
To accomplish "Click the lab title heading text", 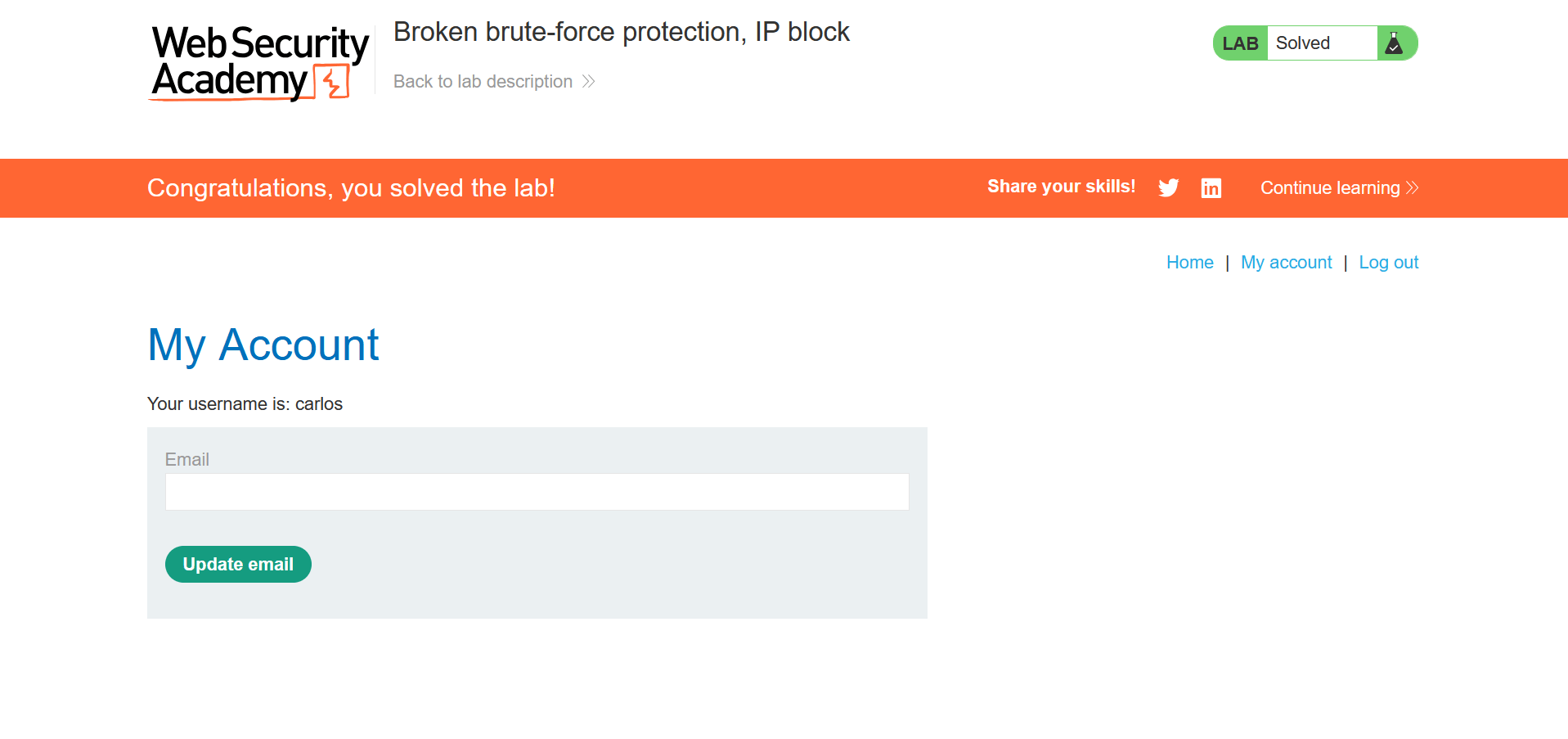I will [621, 32].
